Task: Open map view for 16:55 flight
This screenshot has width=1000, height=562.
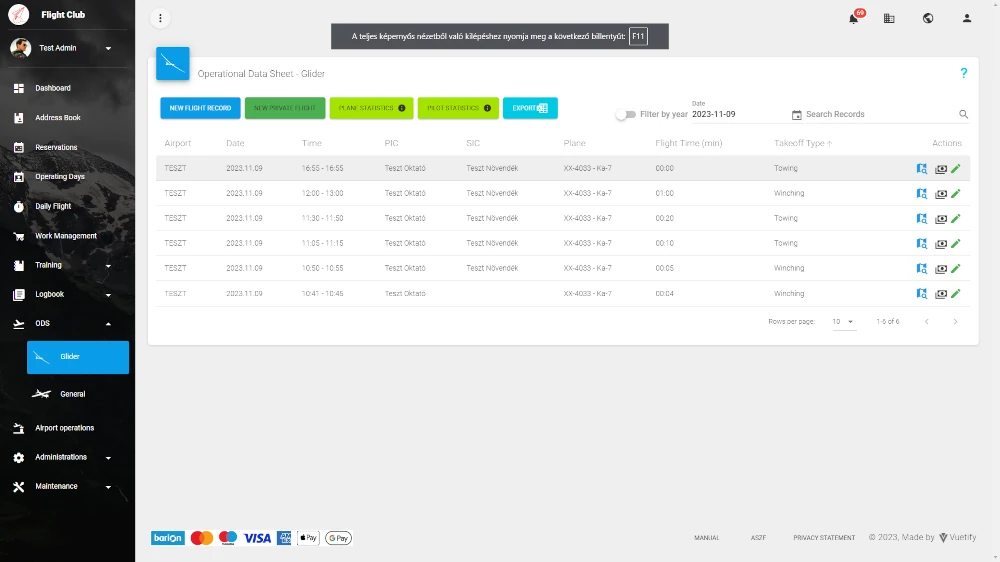Action: point(922,169)
